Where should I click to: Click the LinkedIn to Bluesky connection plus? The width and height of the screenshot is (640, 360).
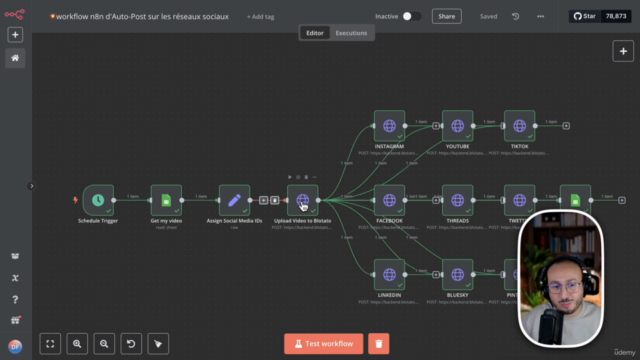[436, 274]
